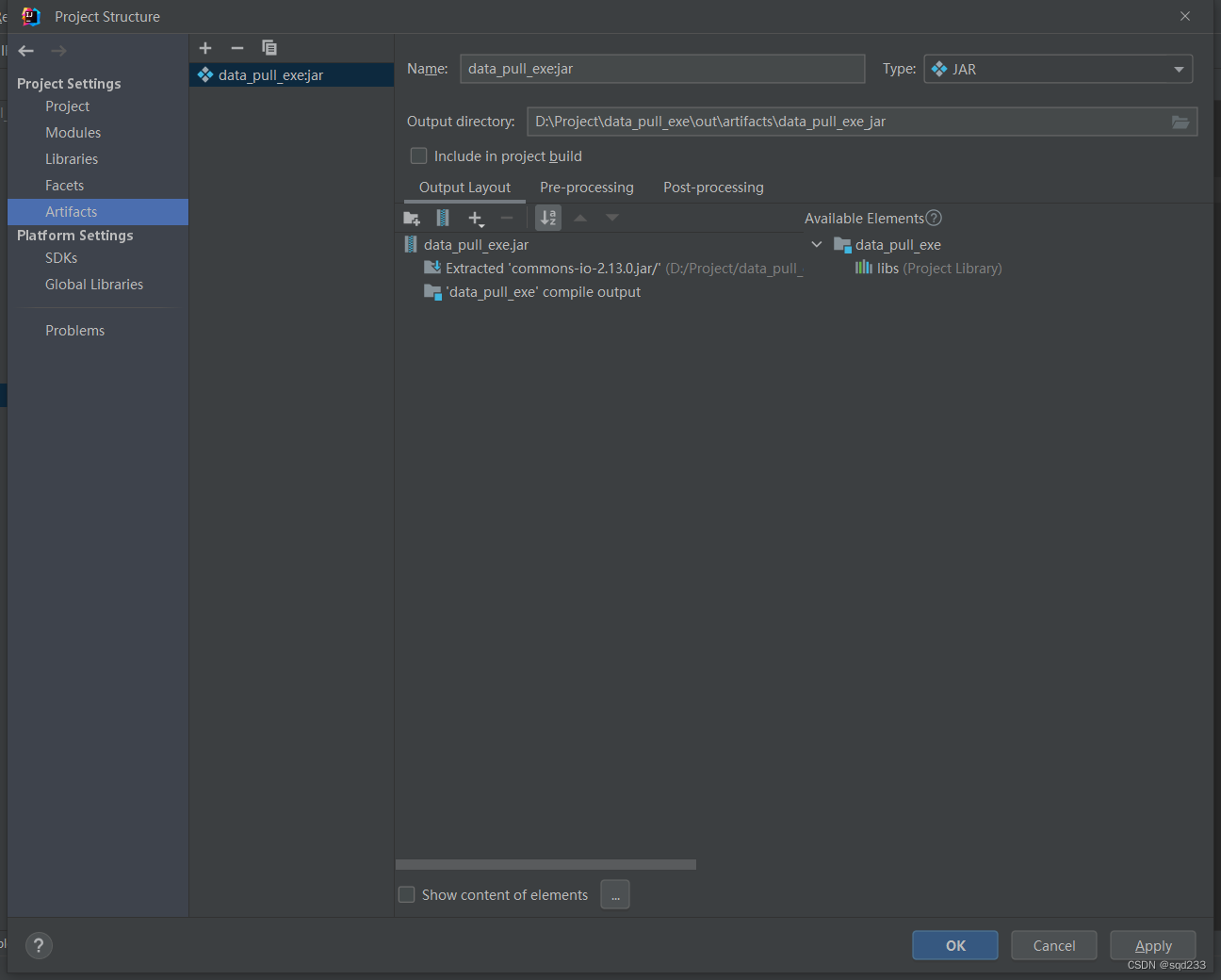Click the artifact Name input field
The image size is (1221, 980).
pos(662,69)
